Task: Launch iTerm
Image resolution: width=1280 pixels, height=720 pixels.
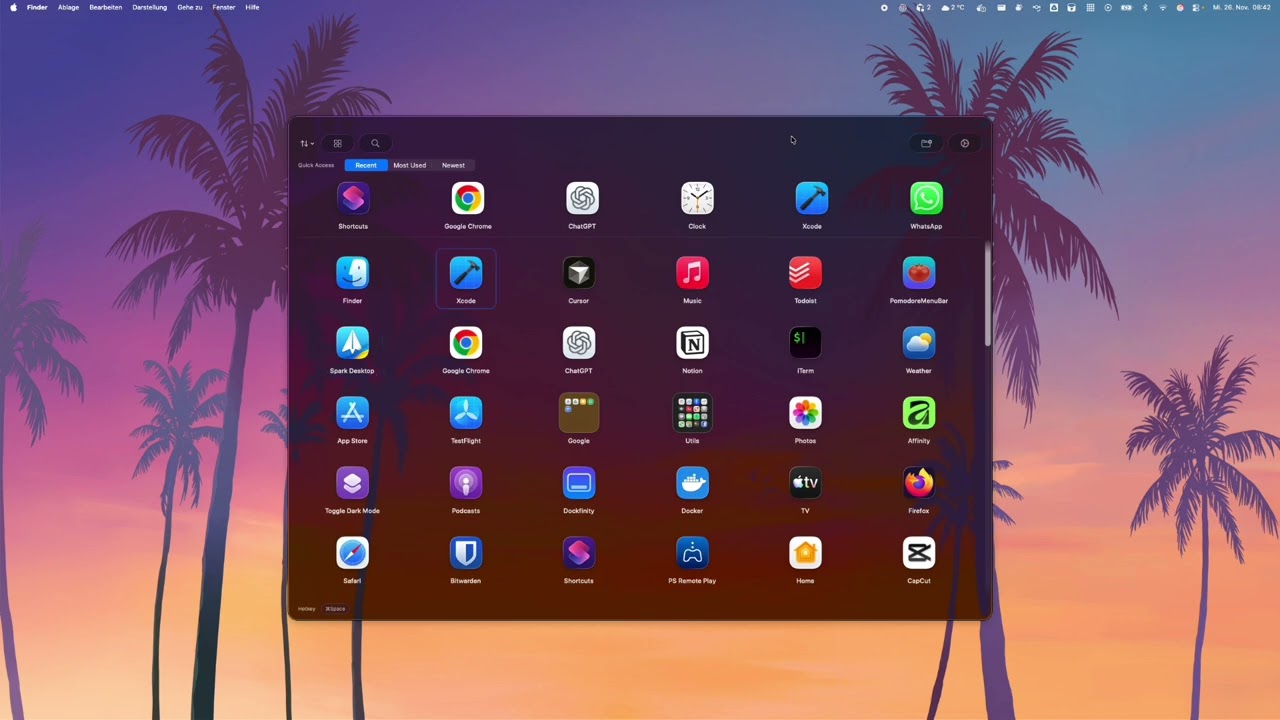Action: [805, 342]
